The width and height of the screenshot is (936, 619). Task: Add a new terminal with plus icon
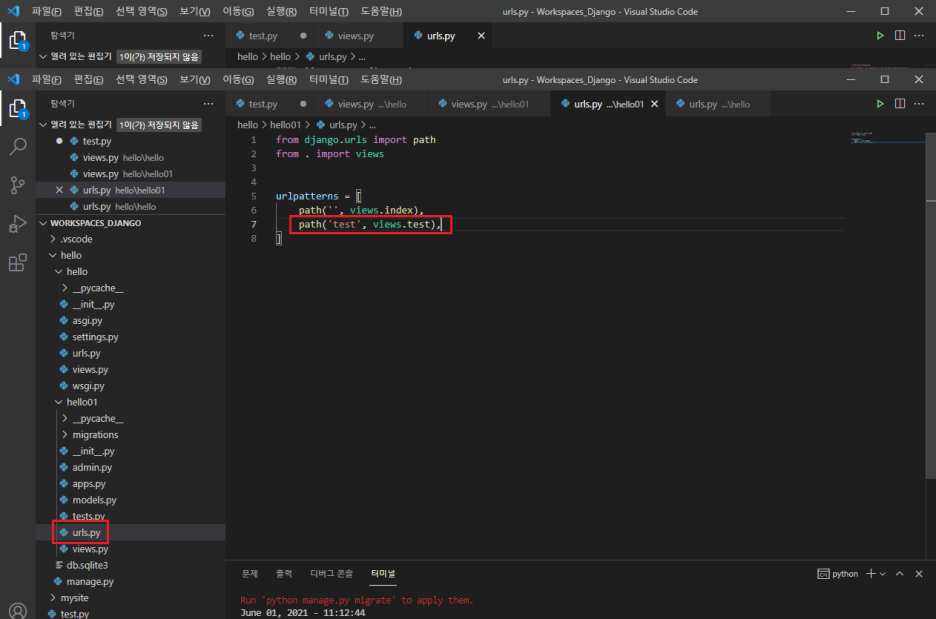(870, 574)
